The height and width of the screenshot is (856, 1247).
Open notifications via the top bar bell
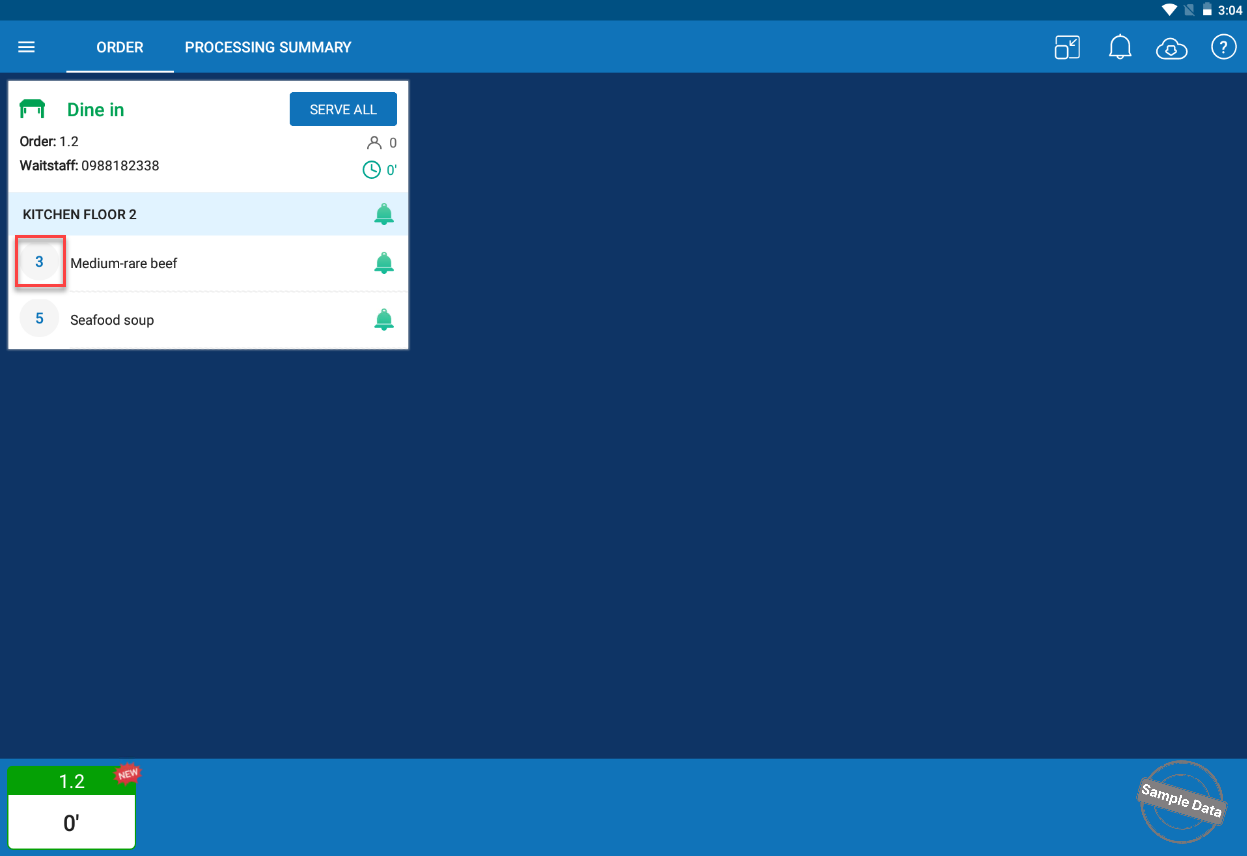[1120, 47]
